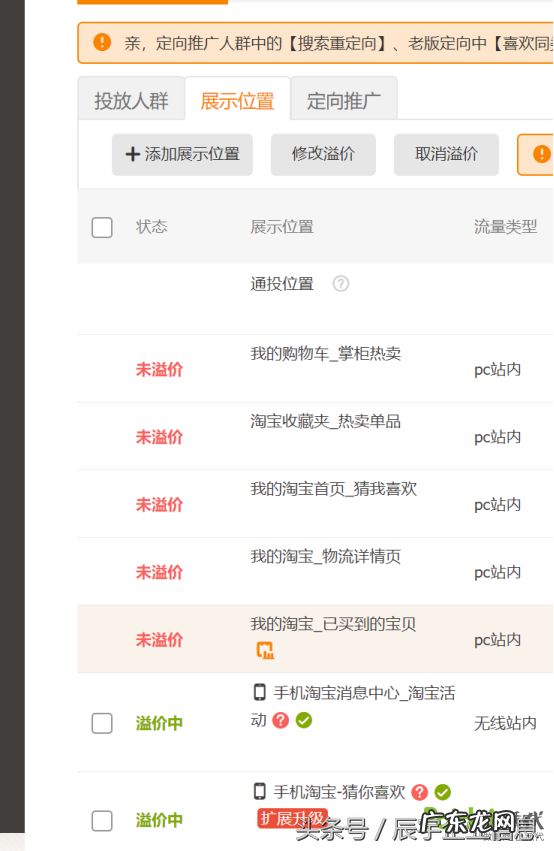Click the green check icon for 手机淘宝消息中心_淘宝活动
This screenshot has width=554, height=851.
coord(304,720)
